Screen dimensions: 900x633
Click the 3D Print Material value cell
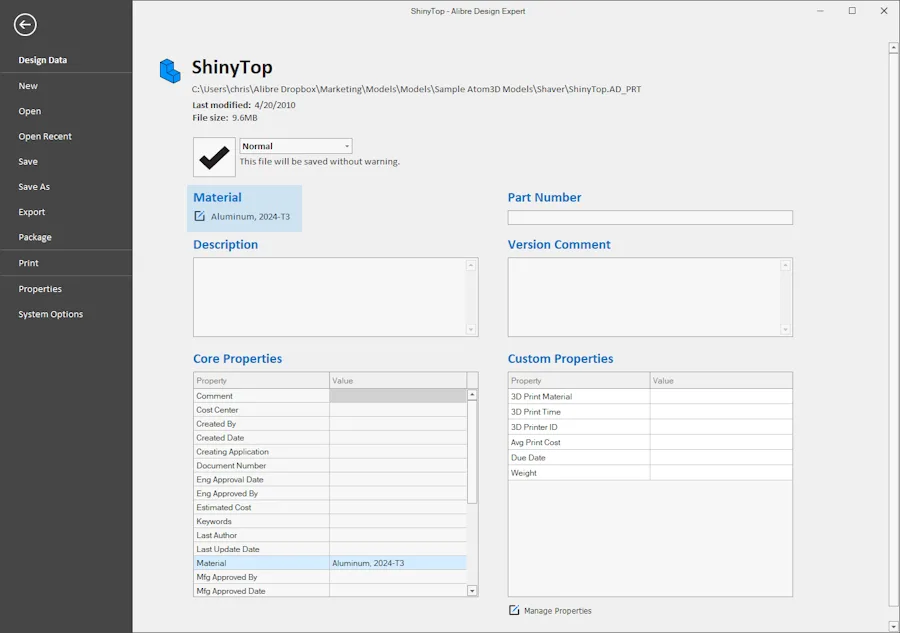click(721, 396)
